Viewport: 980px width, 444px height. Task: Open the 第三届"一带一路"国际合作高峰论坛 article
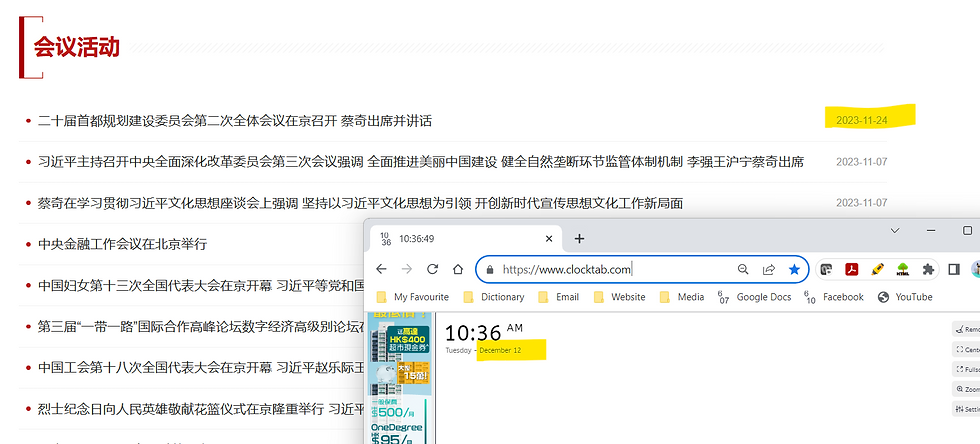[x=201, y=326]
